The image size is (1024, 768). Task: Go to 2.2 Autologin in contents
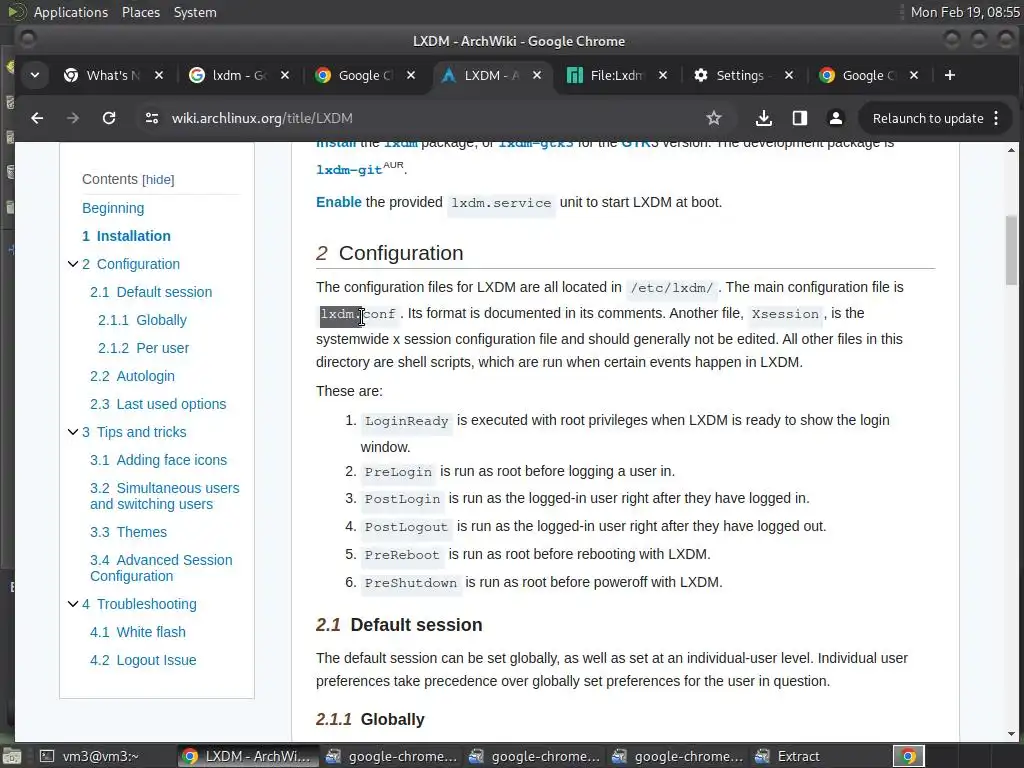[133, 376]
